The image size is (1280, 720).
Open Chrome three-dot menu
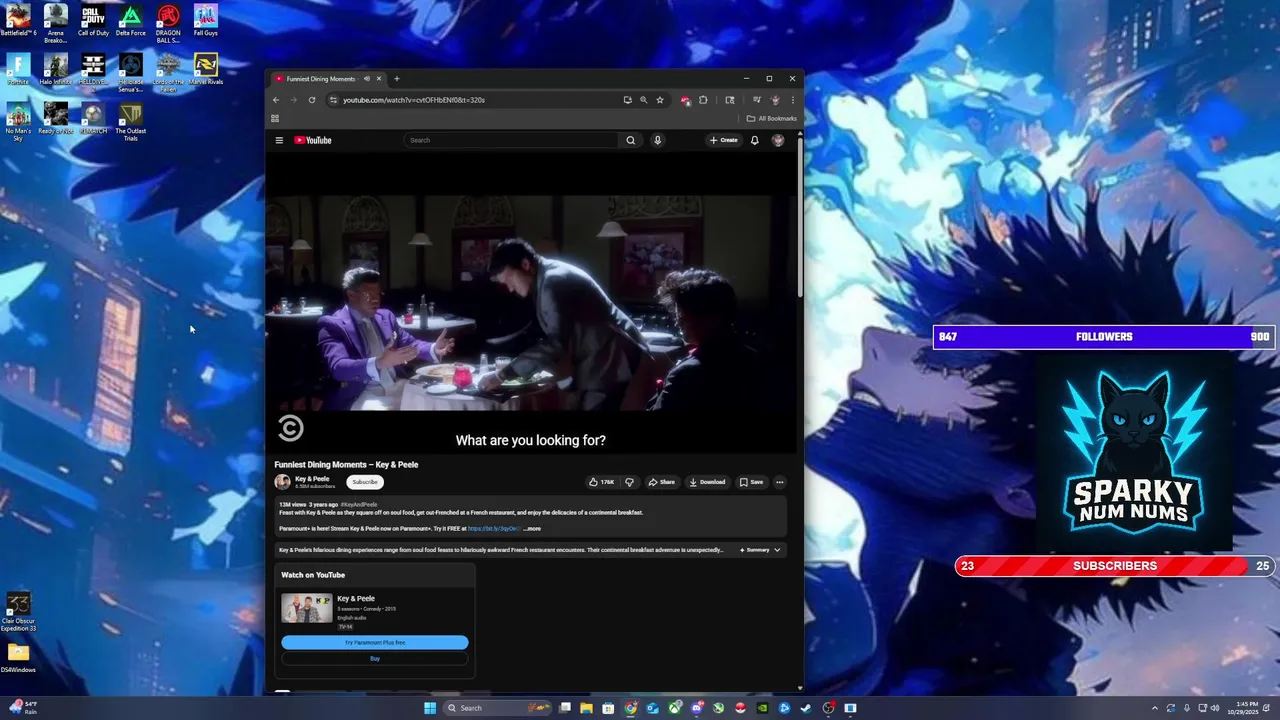coord(793,100)
